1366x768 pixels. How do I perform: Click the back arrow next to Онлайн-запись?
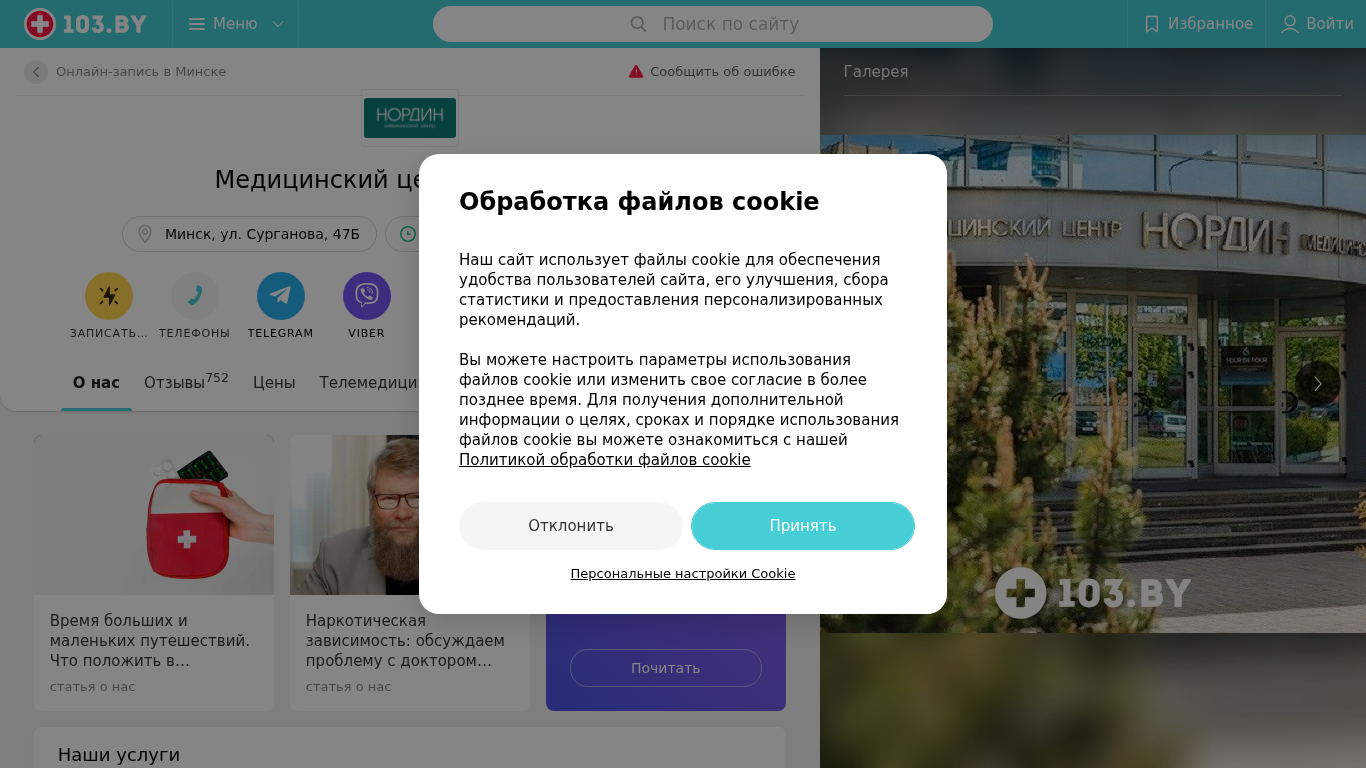click(36, 72)
